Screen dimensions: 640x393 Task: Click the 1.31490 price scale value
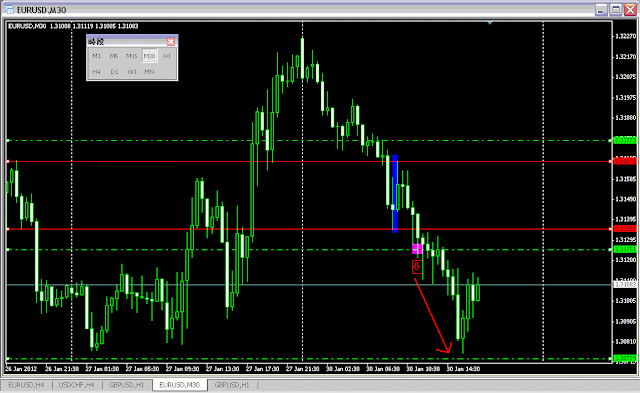point(625,199)
